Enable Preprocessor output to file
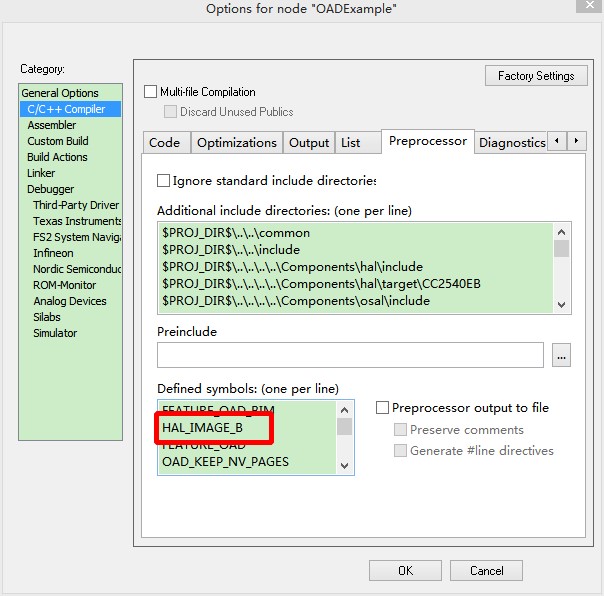 pos(382,408)
